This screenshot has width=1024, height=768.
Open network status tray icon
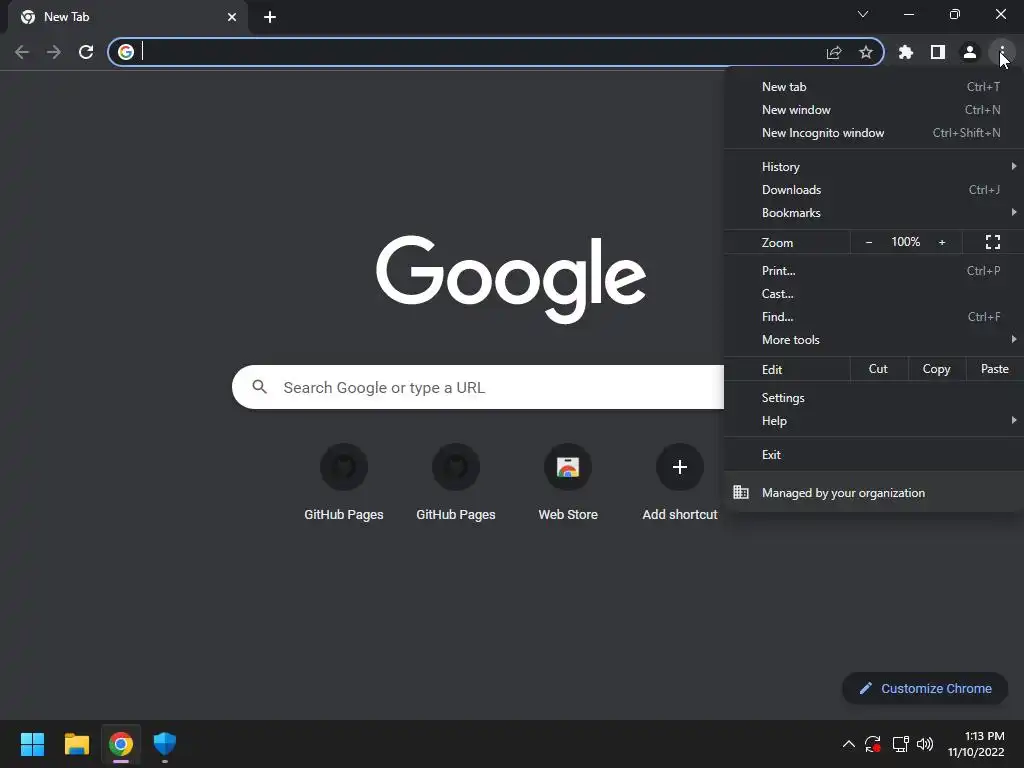pos(901,744)
